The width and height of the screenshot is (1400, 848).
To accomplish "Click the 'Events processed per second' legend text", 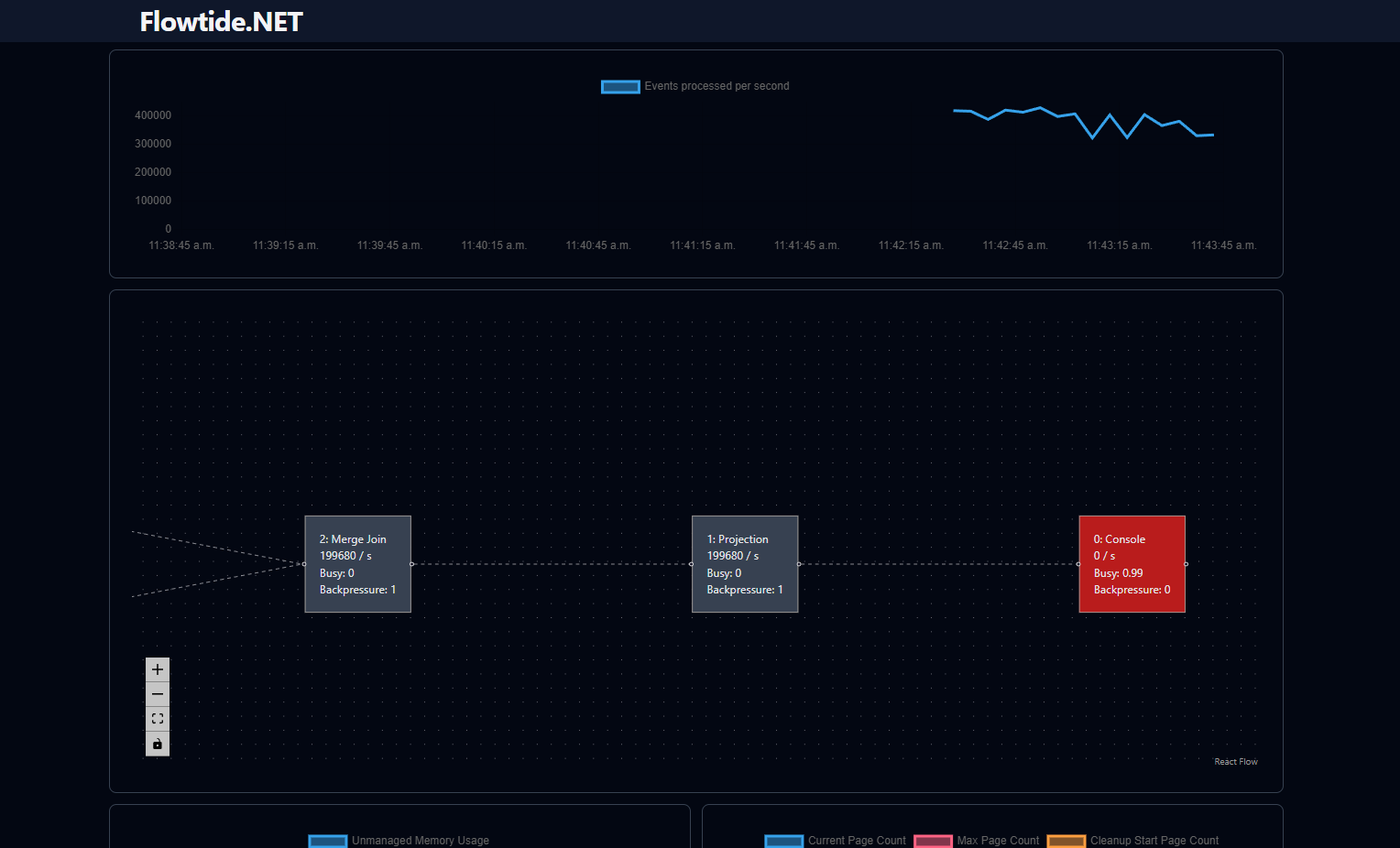I will point(716,86).
